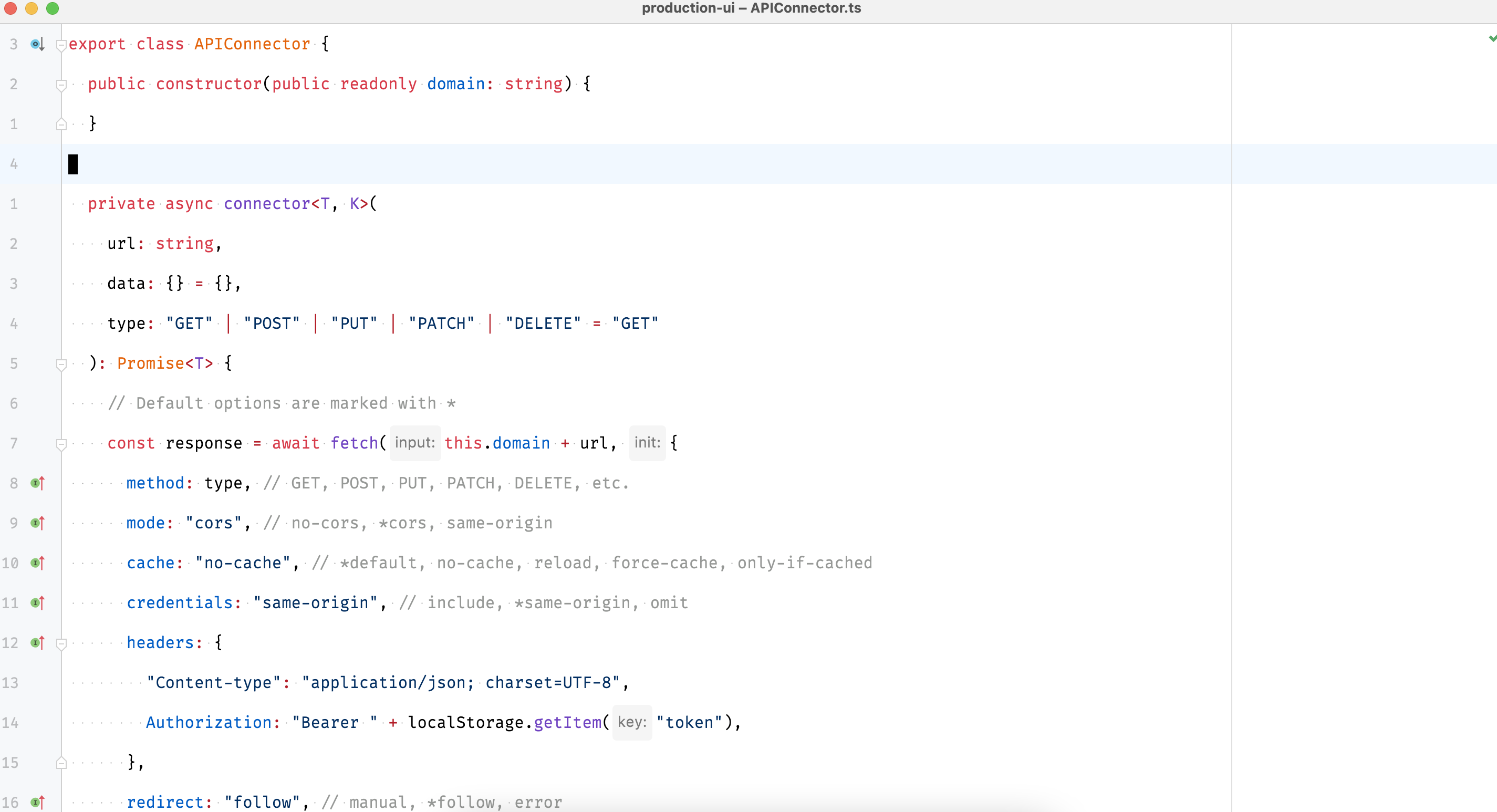
Task: Fold the fetch call options block
Action: click(x=61, y=444)
